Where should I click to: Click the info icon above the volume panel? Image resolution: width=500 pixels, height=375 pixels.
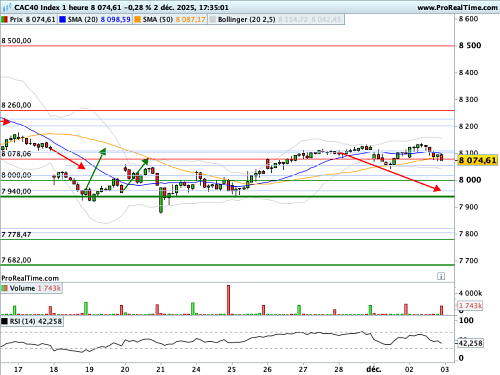click(441, 276)
